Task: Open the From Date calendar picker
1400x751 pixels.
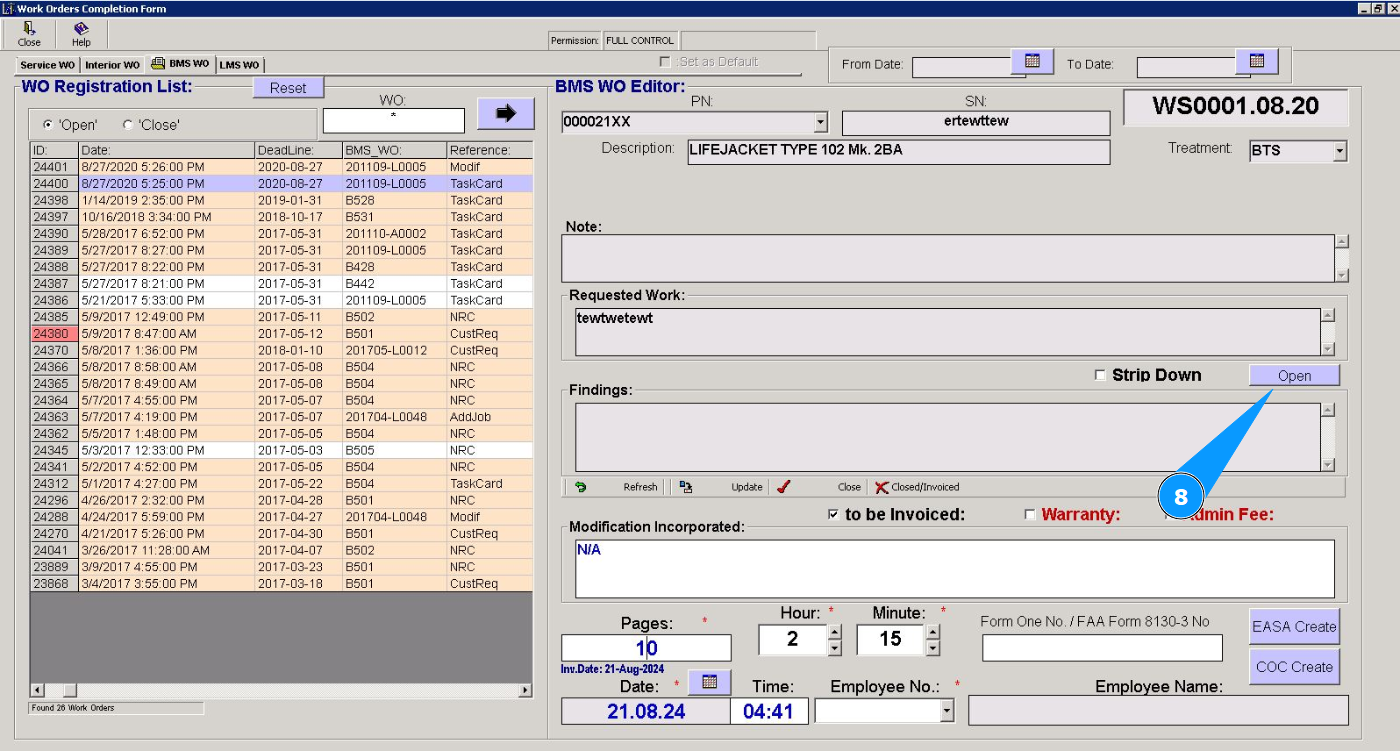Action: tap(1032, 62)
